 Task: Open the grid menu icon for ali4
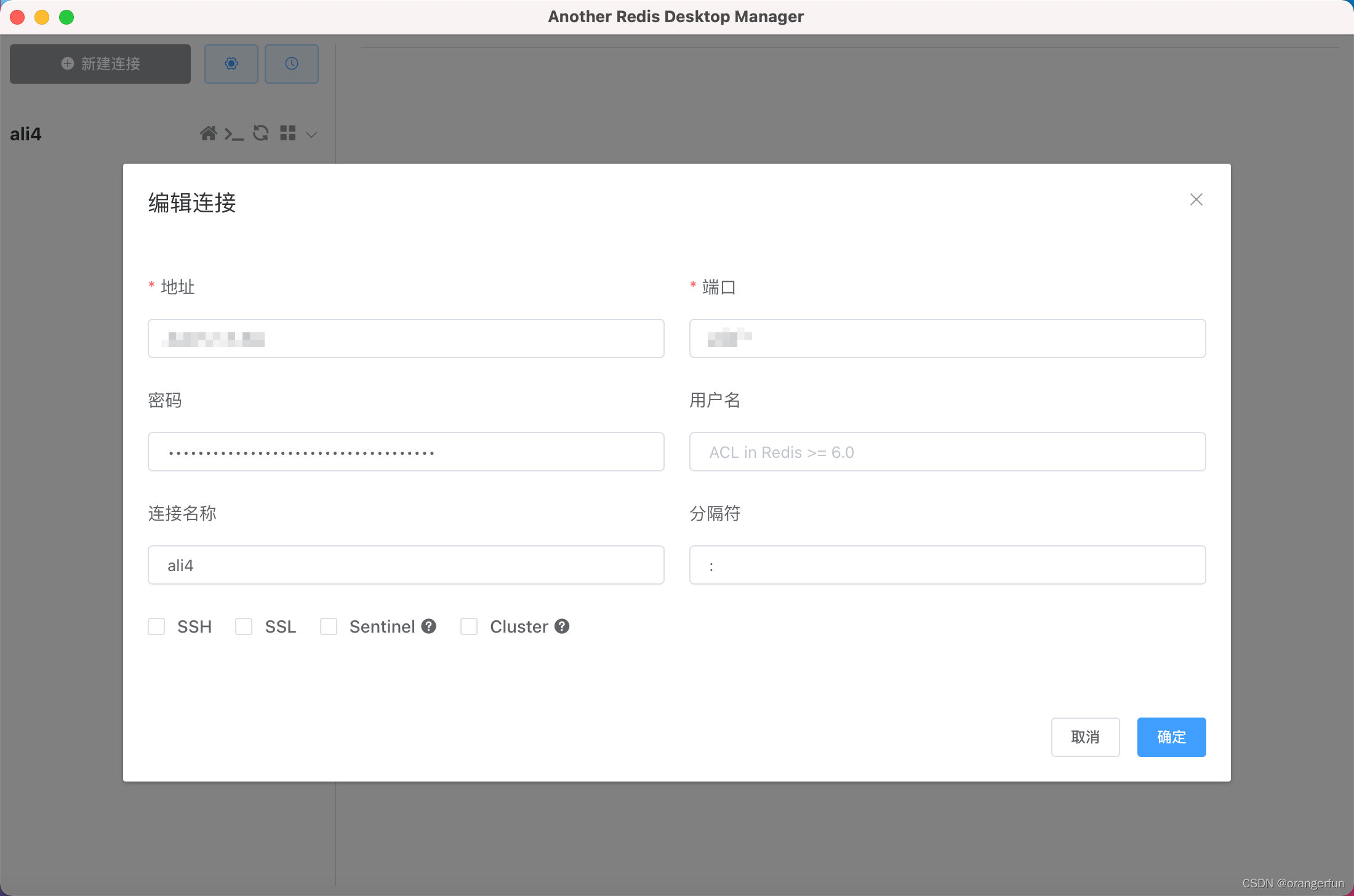click(288, 133)
